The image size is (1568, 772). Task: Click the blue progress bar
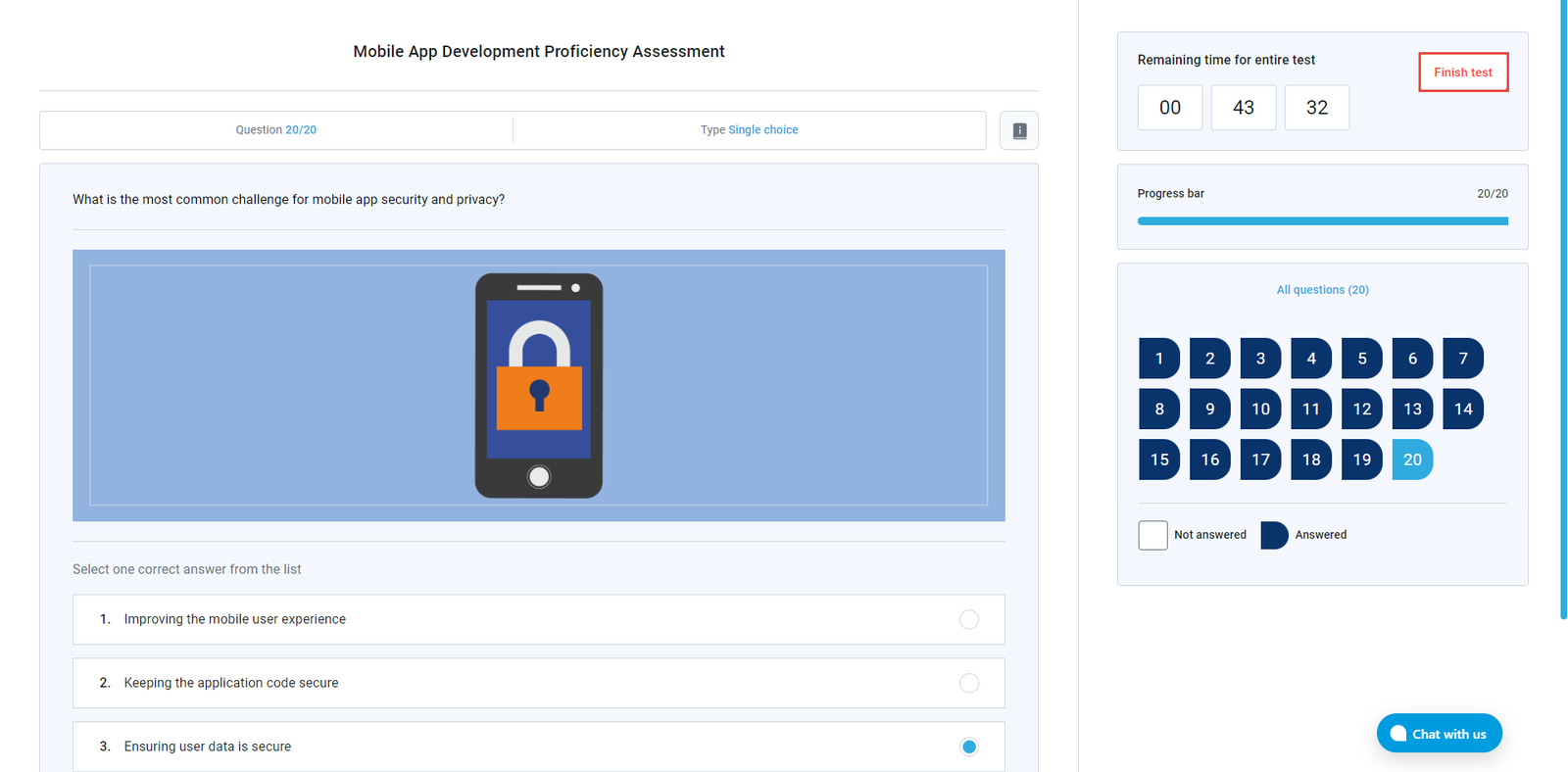[1322, 221]
